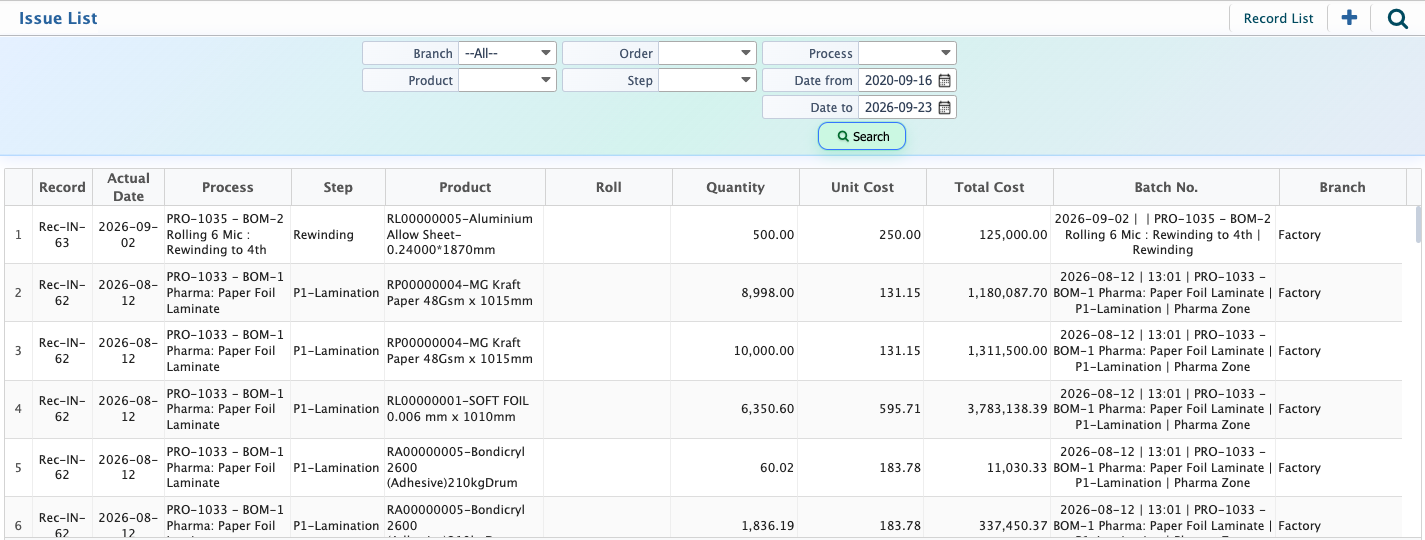The image size is (1425, 540).
Task: Click total cost 1,311,500.00 cell
Action: [x=989, y=351]
